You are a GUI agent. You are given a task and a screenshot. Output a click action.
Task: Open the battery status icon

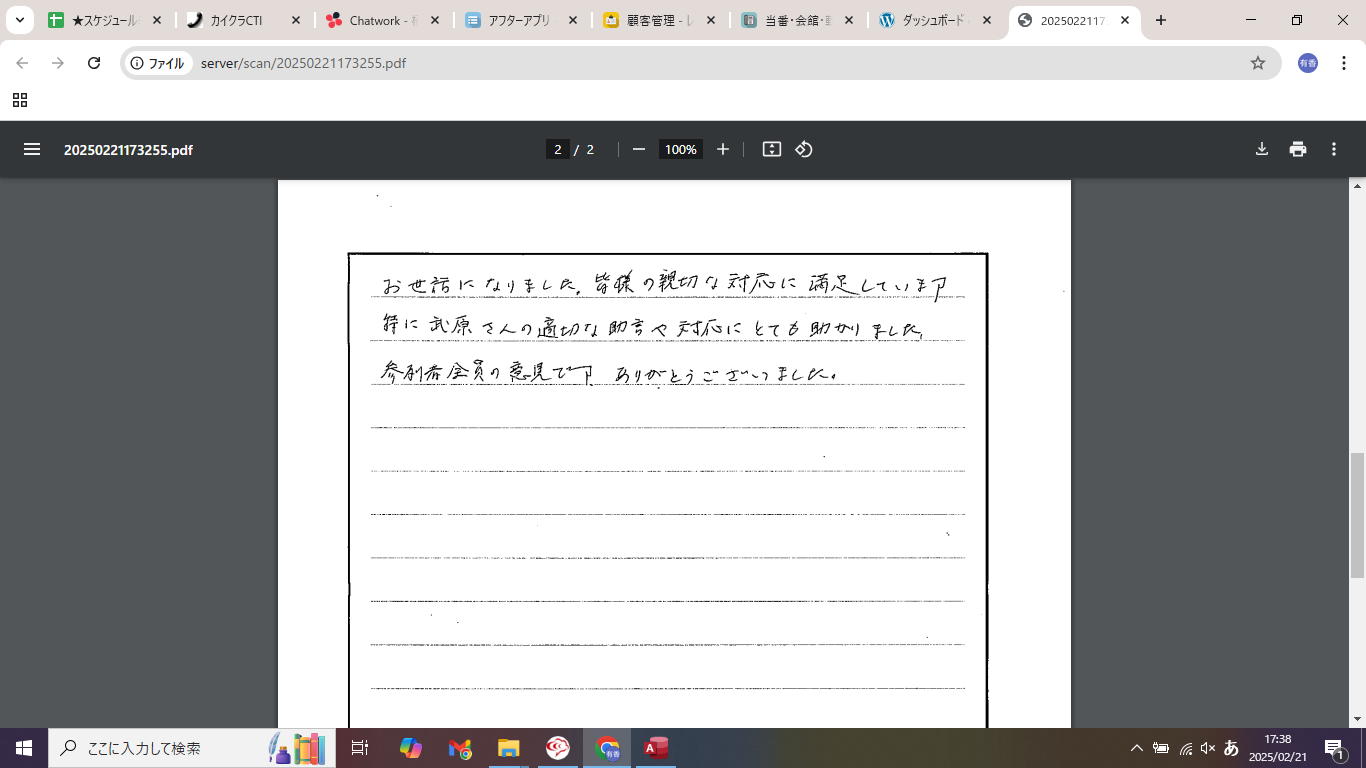click(1161, 748)
